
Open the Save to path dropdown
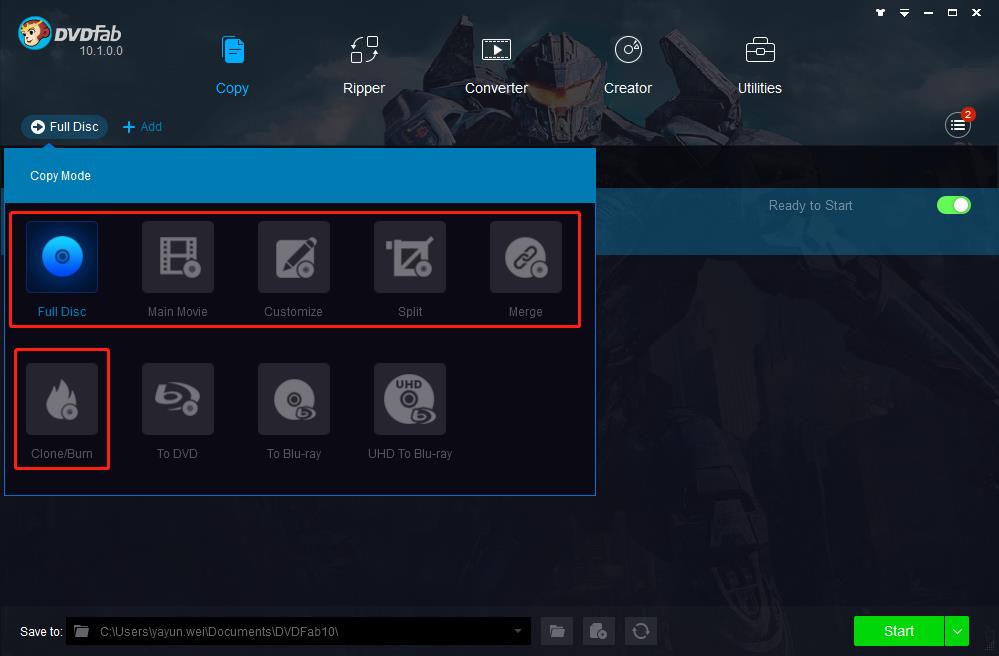(518, 631)
